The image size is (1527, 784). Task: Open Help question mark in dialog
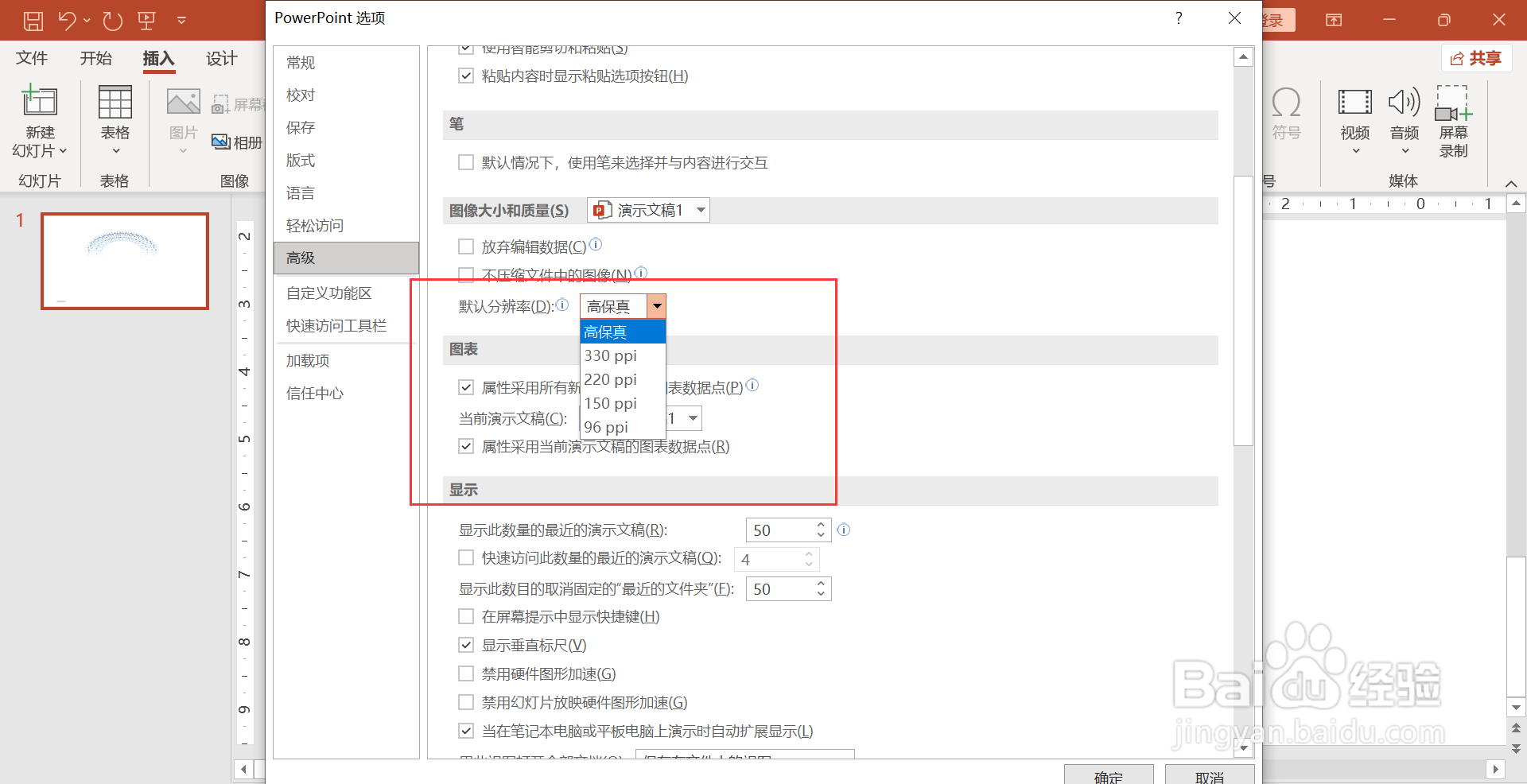pyautogui.click(x=1179, y=18)
